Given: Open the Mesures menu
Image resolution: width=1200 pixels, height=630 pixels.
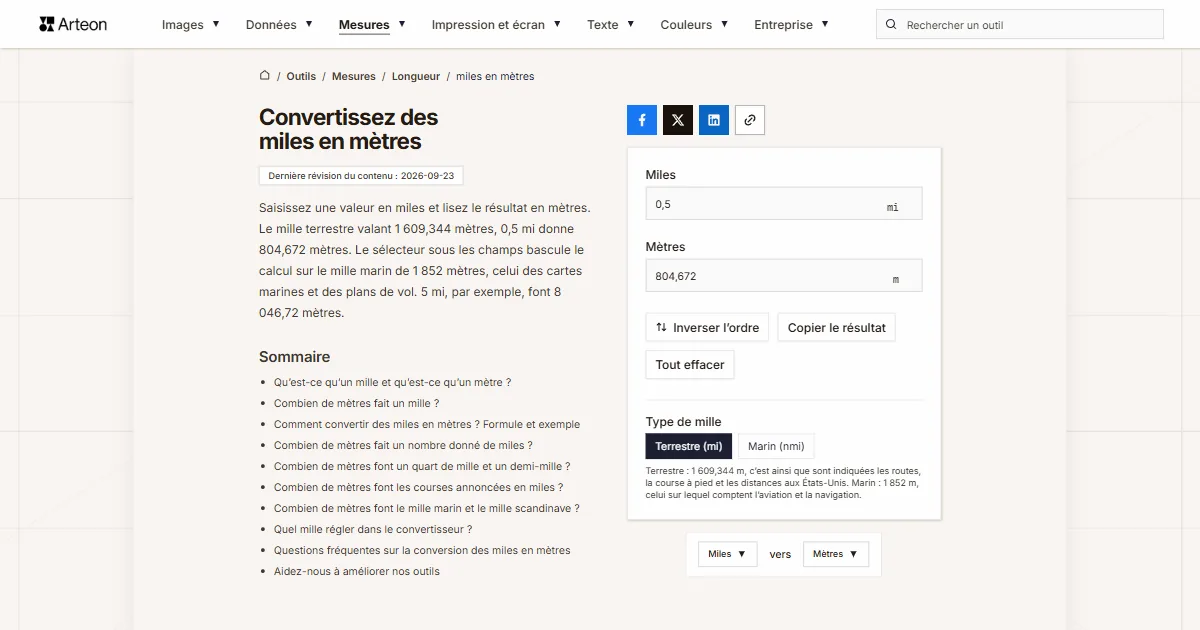Looking at the screenshot, I should [x=372, y=25].
